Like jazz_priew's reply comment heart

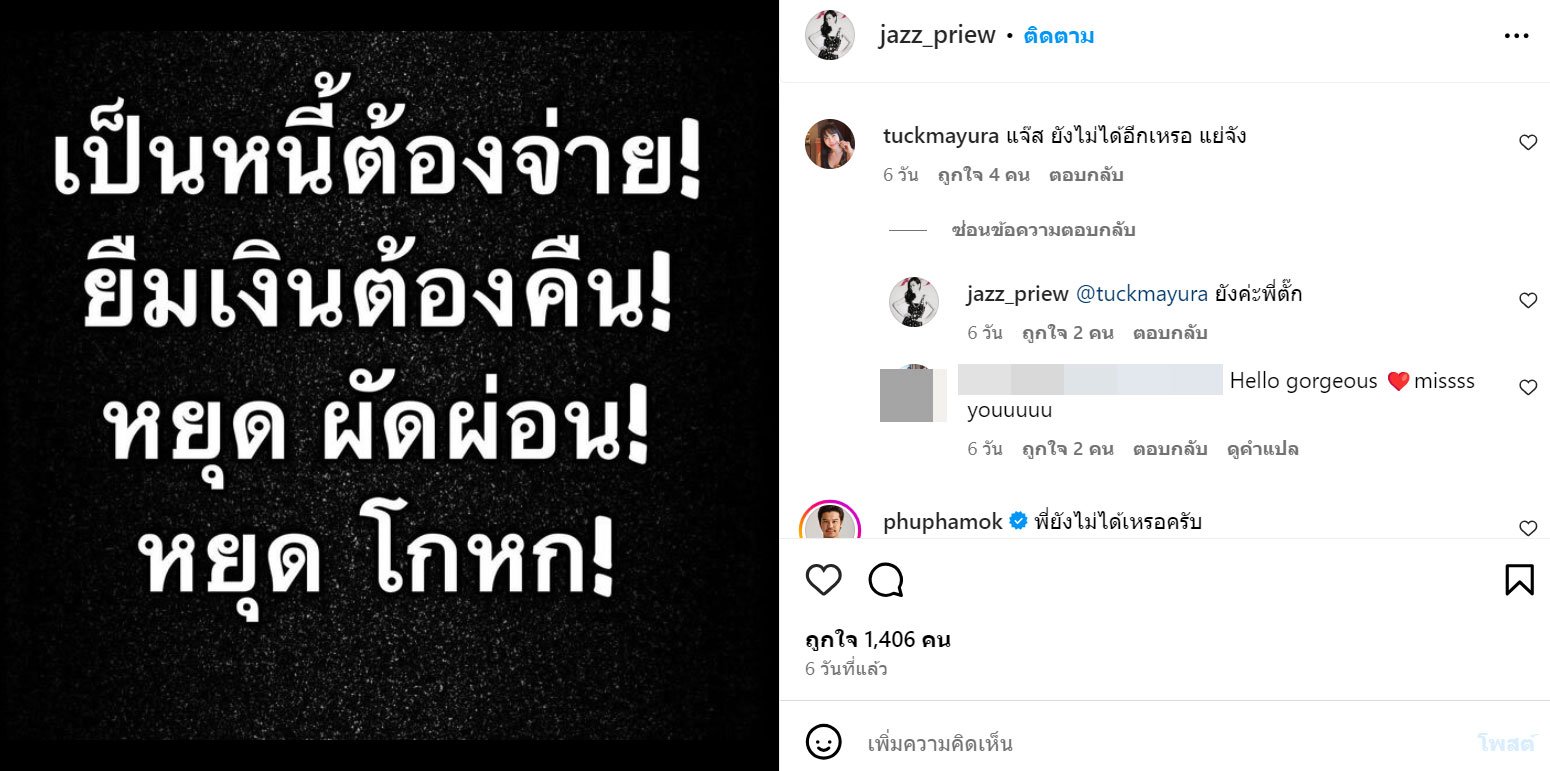(x=1528, y=301)
